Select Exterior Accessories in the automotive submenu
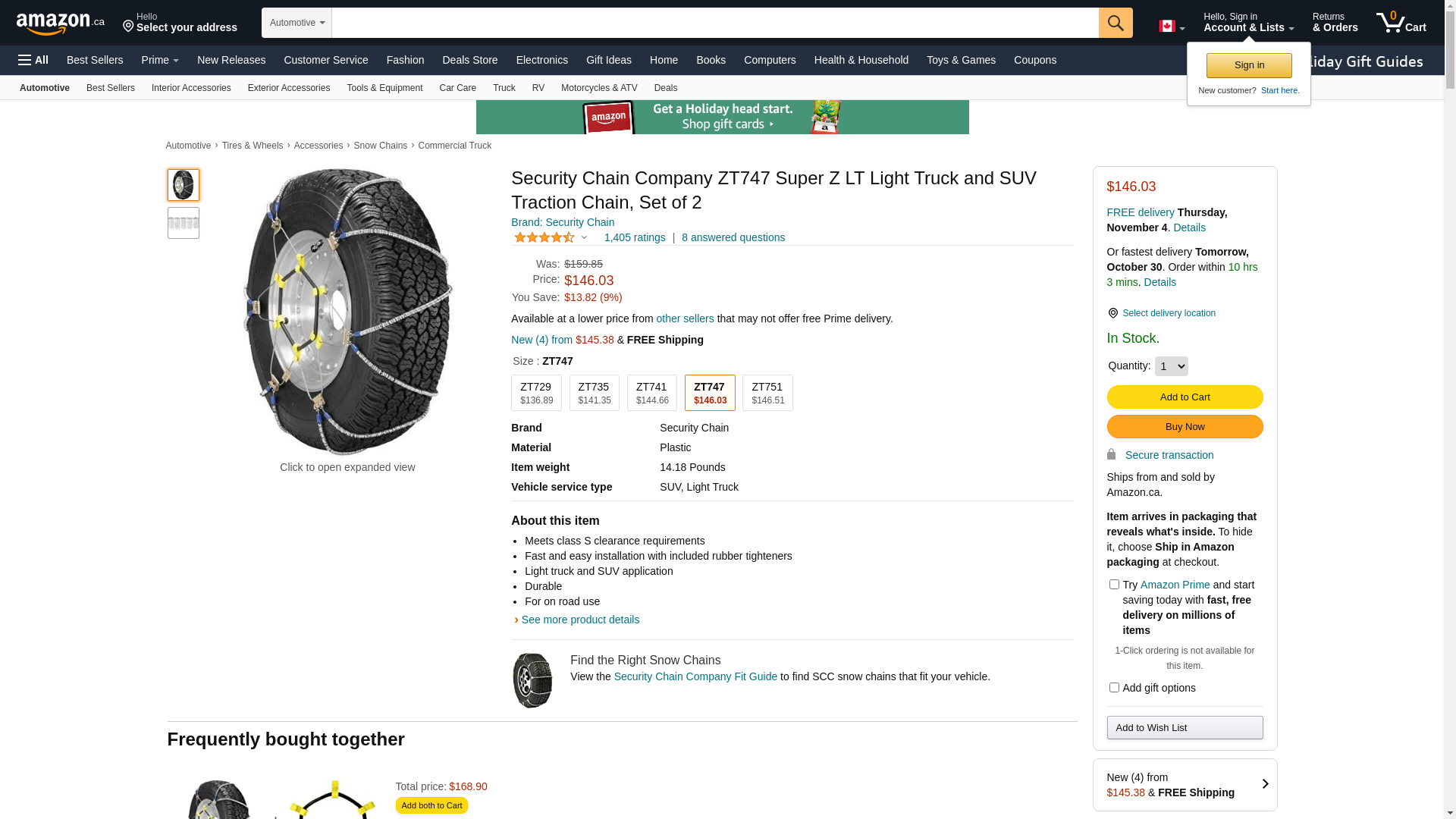The width and height of the screenshot is (1456, 819). coord(288,88)
